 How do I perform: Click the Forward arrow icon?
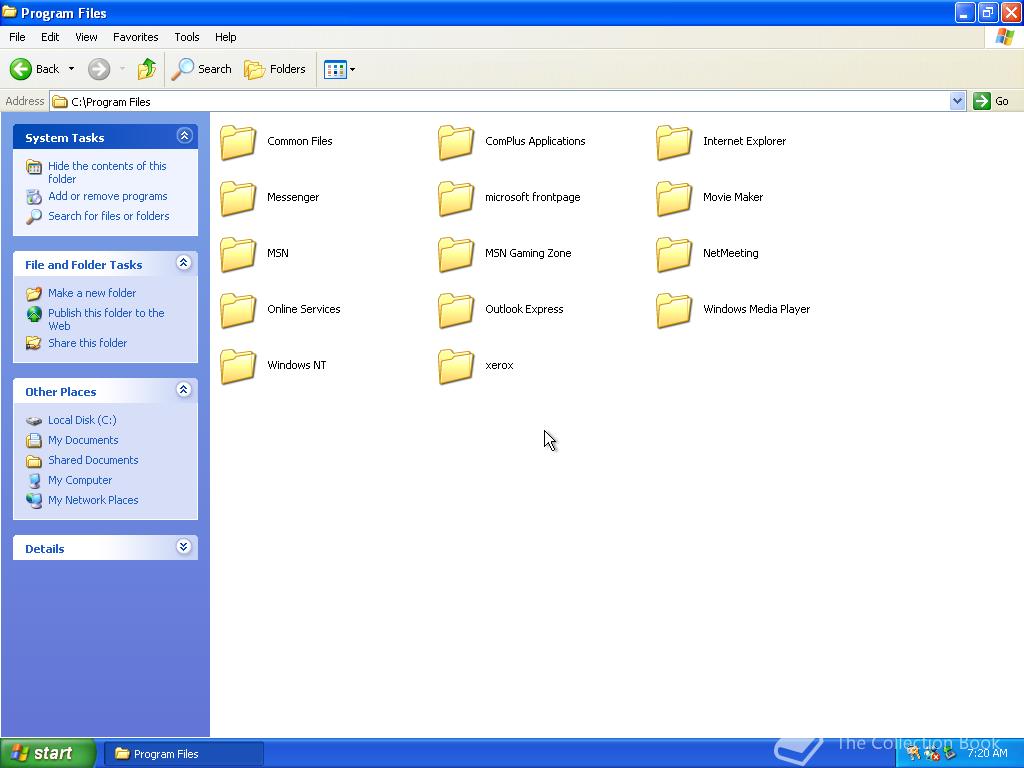pyautogui.click(x=99, y=69)
